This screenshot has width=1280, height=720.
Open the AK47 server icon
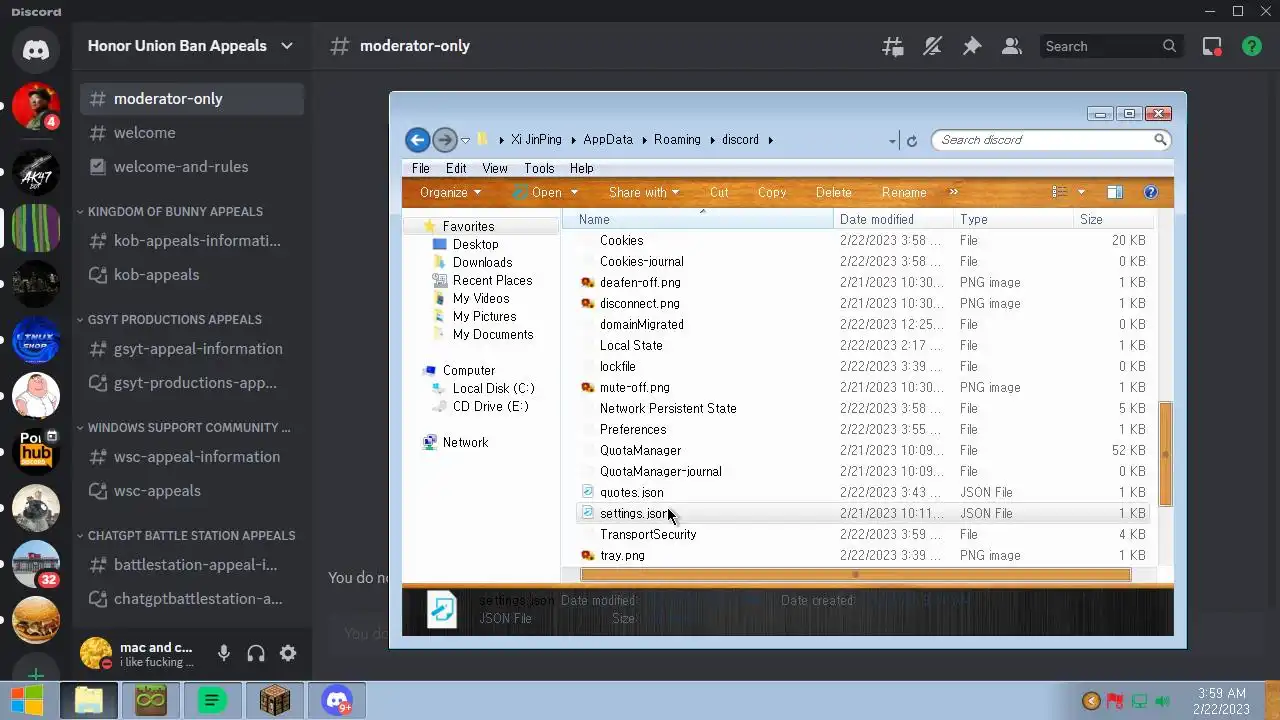pyautogui.click(x=36, y=173)
